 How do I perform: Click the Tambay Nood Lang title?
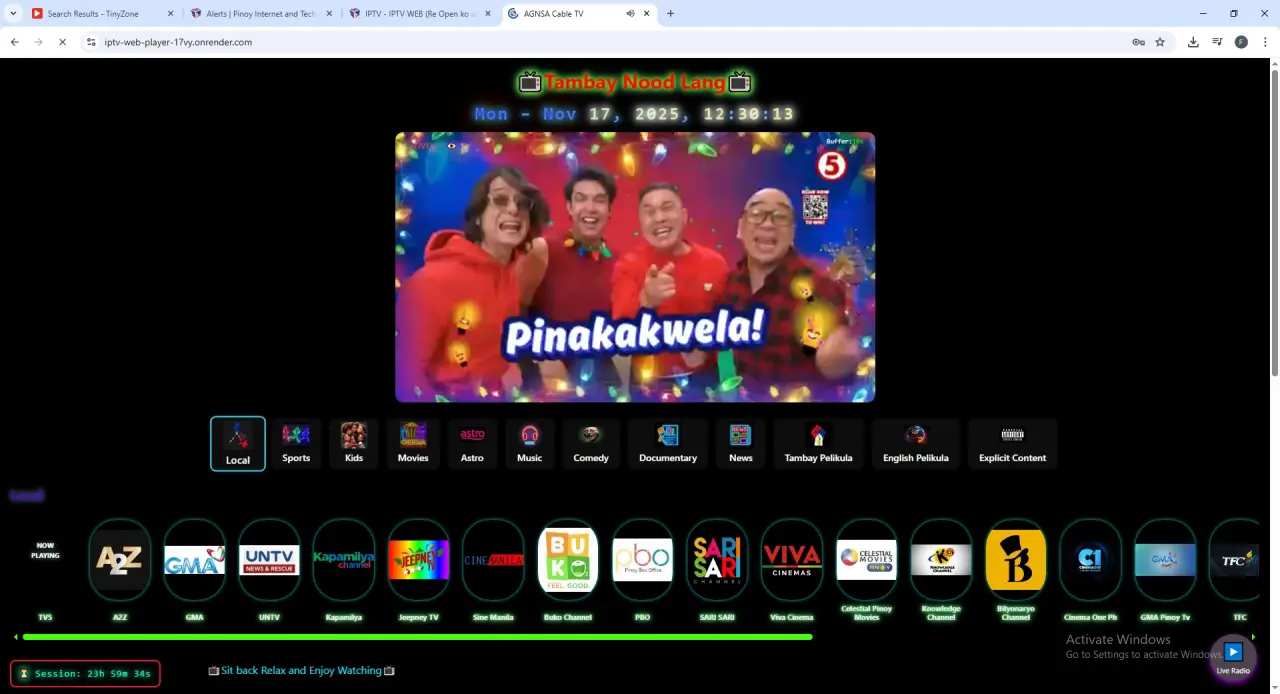click(x=635, y=82)
